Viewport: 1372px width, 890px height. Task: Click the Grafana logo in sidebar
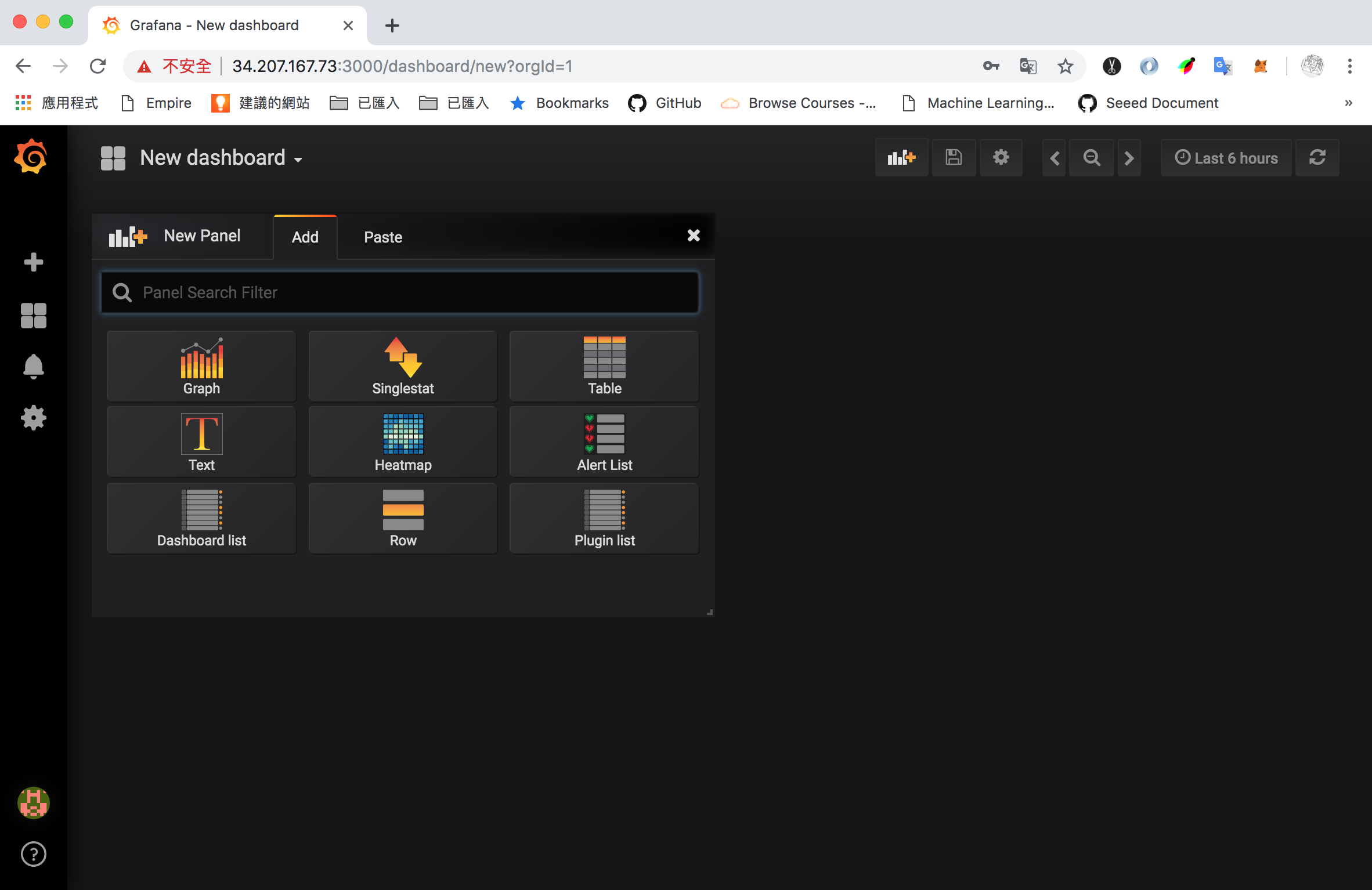point(31,157)
